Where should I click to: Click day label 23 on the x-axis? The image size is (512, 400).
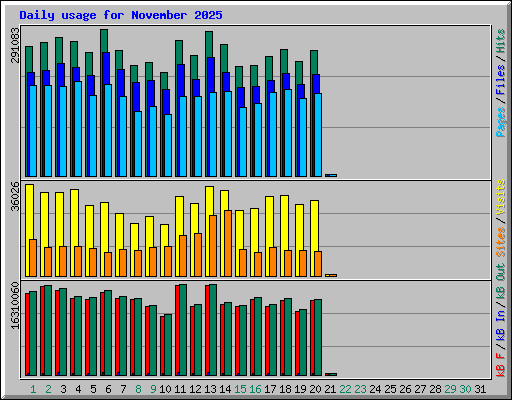tap(360, 389)
